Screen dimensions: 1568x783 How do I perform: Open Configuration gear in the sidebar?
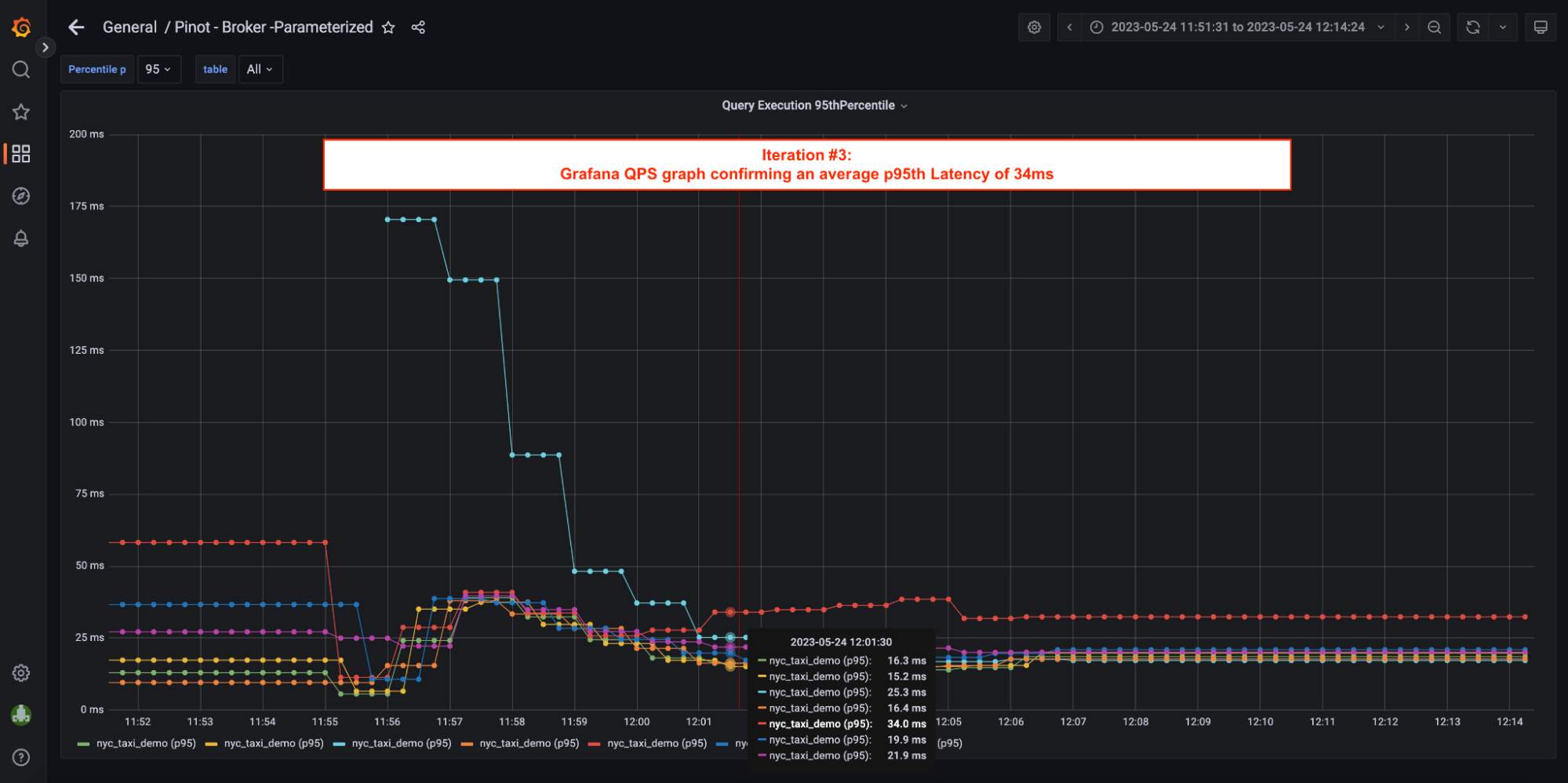(21, 673)
